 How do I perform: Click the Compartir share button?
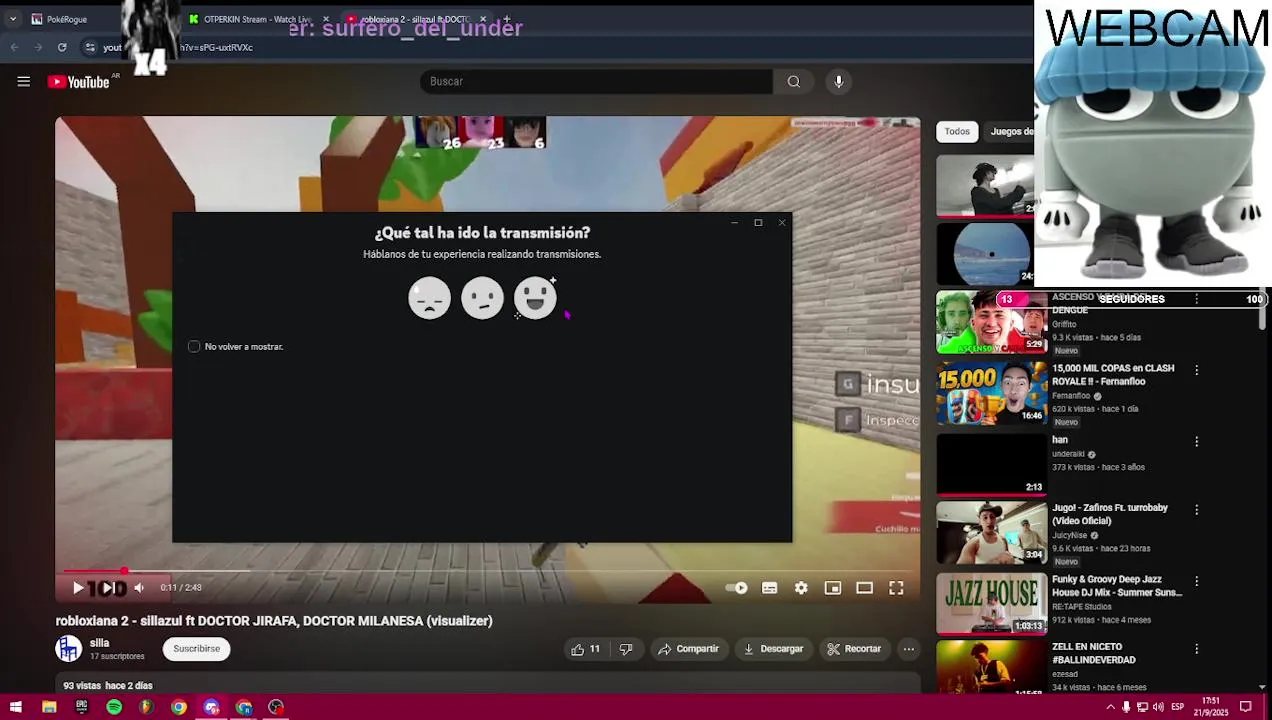click(x=688, y=649)
